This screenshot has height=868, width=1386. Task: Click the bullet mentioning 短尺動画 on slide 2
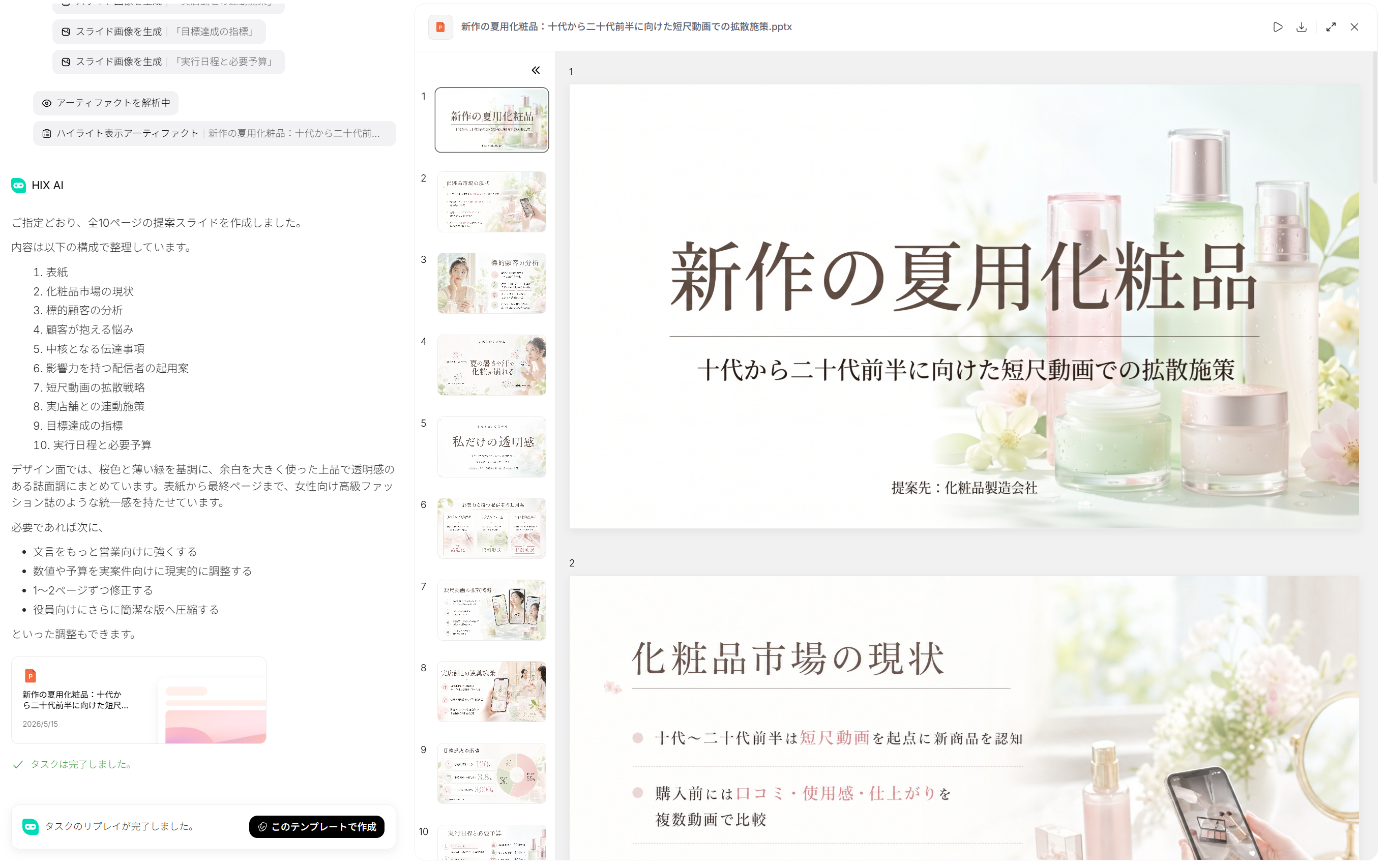coord(839,738)
